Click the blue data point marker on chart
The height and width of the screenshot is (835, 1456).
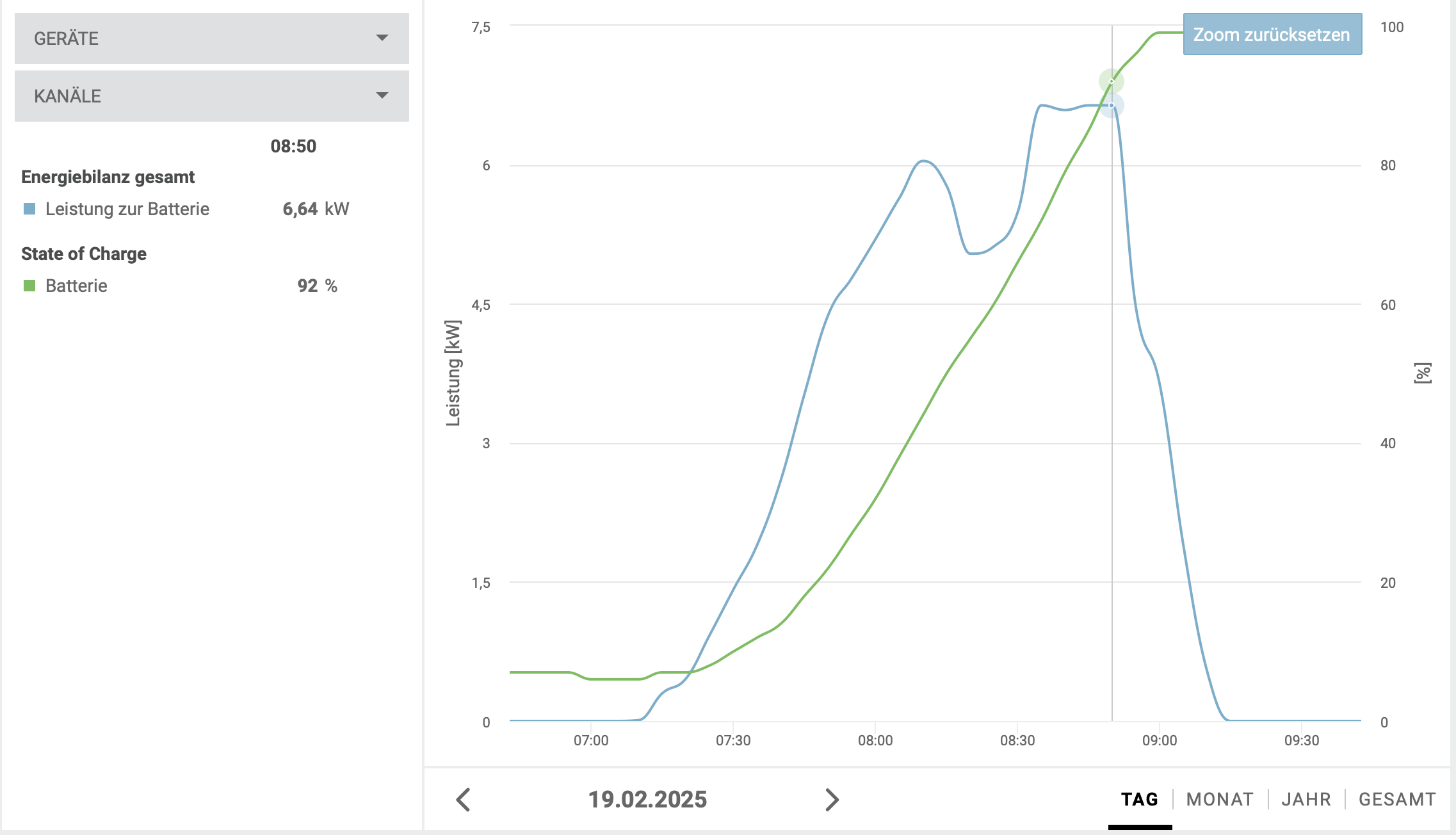tap(1112, 106)
